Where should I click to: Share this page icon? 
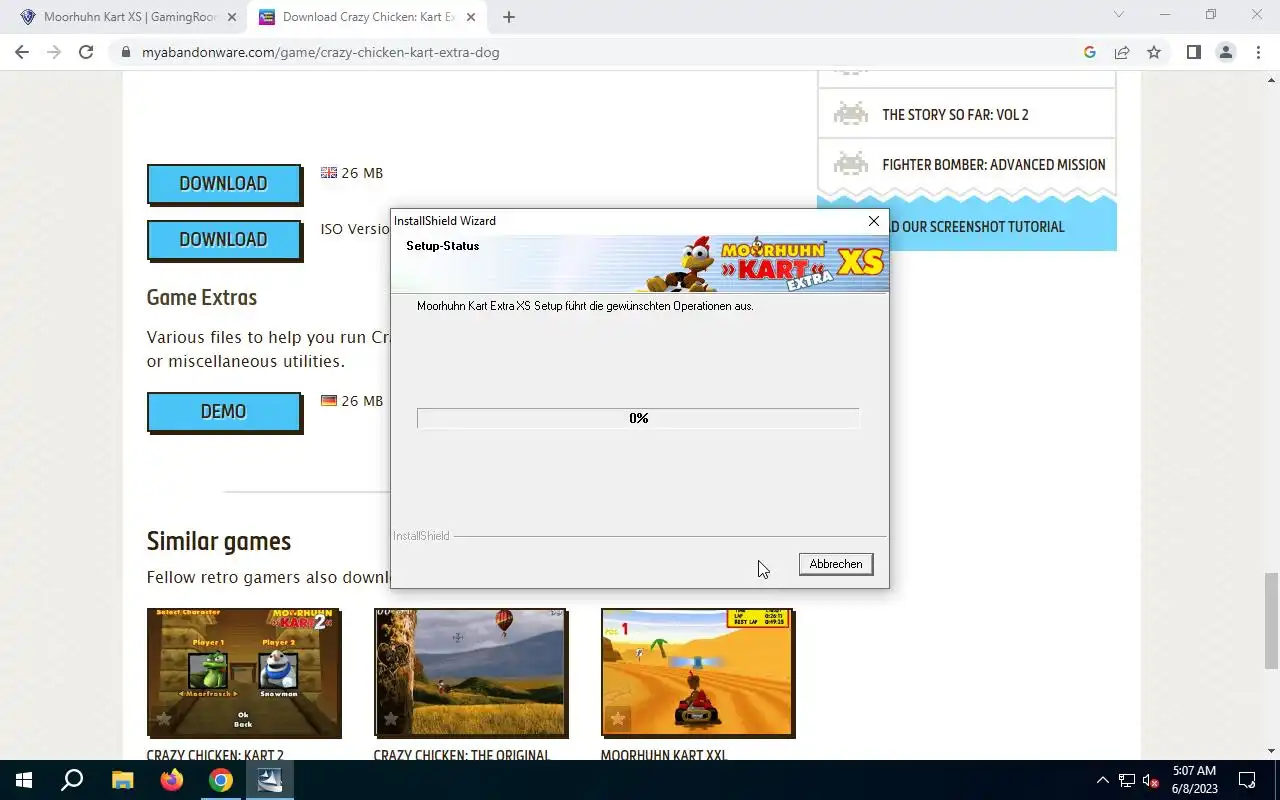coord(1122,52)
